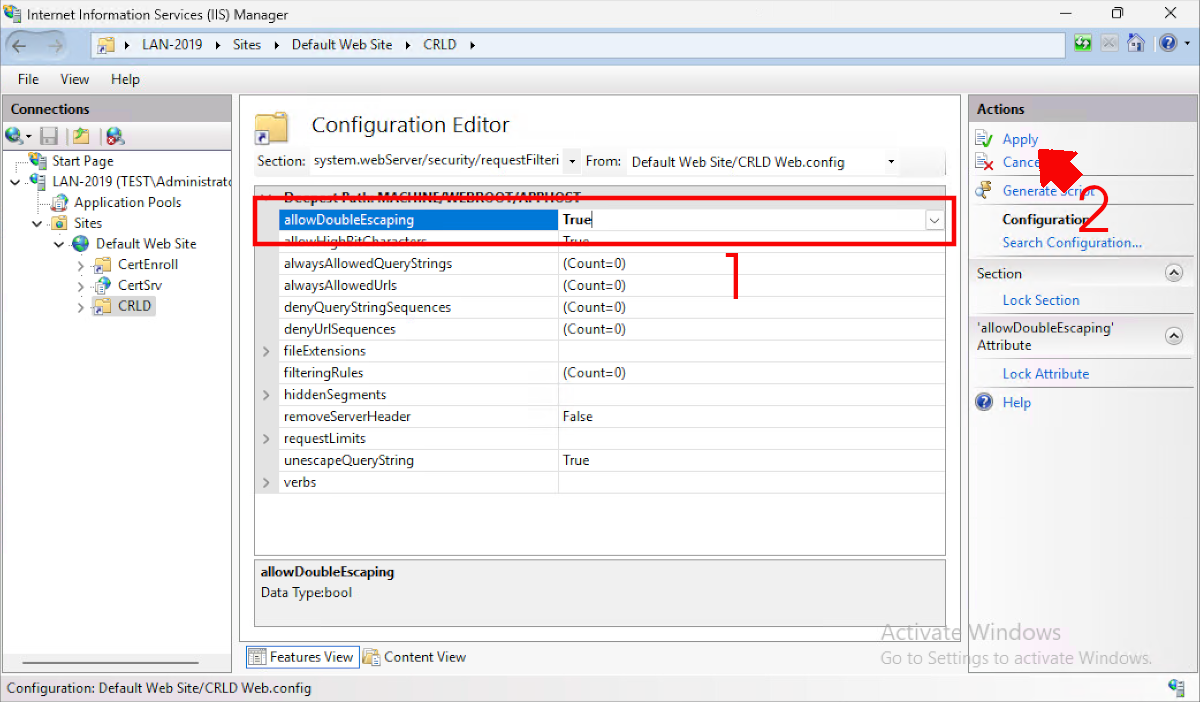Click the Apply checkmark icon
The height and width of the screenshot is (702, 1200).
click(985, 139)
